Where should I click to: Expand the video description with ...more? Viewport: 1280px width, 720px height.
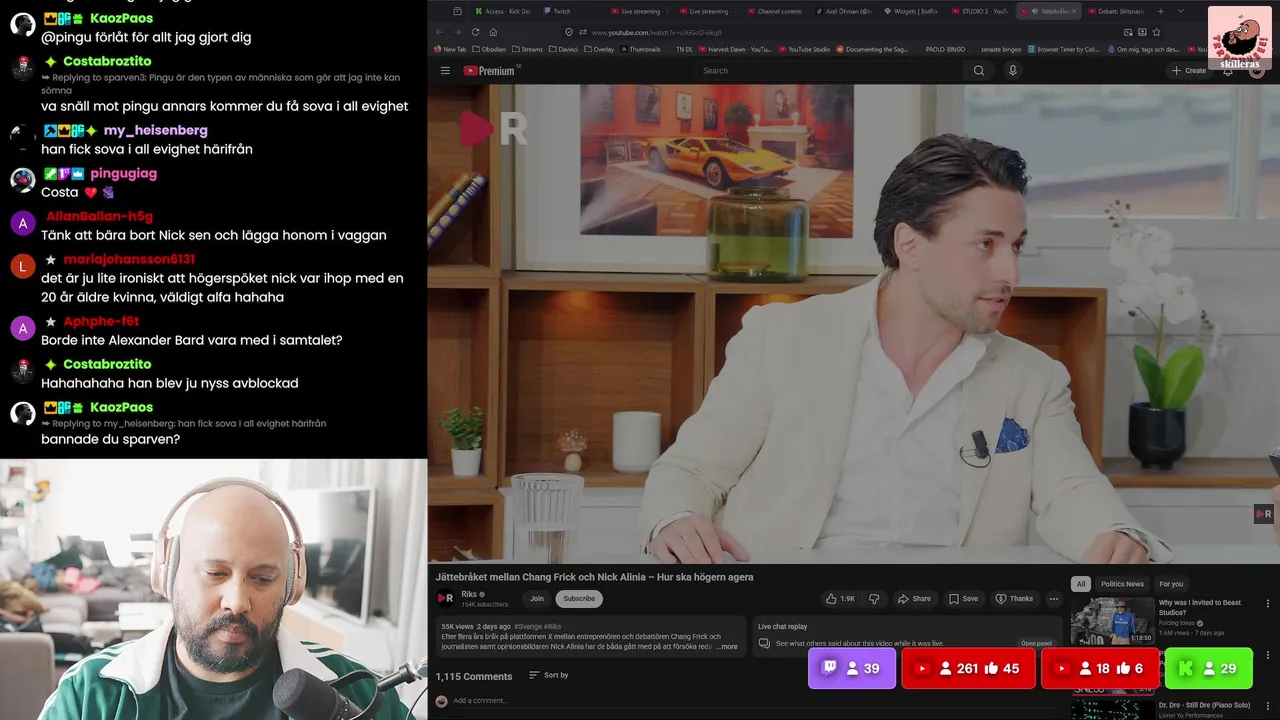(x=727, y=647)
